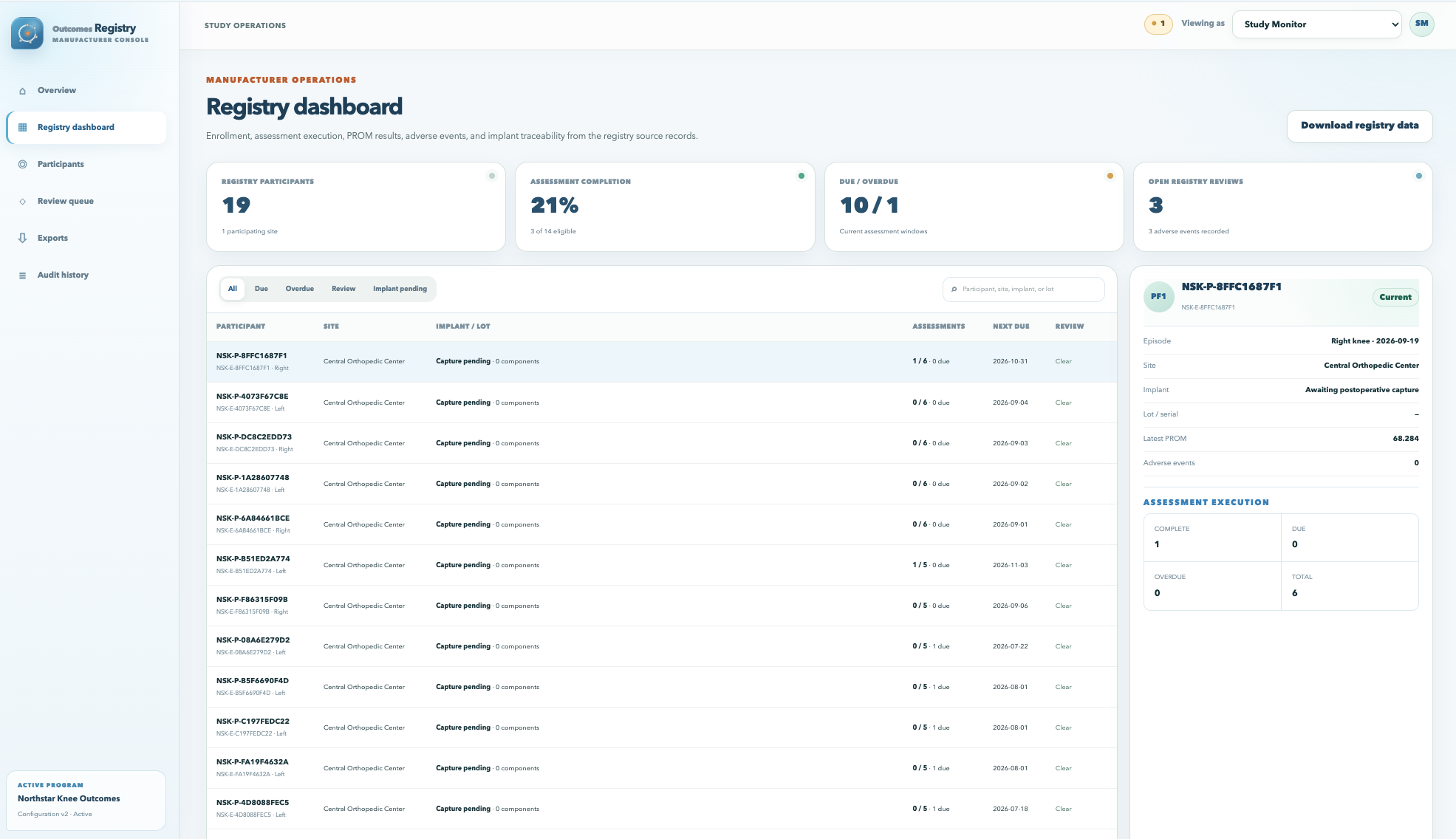Select participant row NSK-P-4073F67C8E
This screenshot has height=839, width=1456.
click(662, 403)
